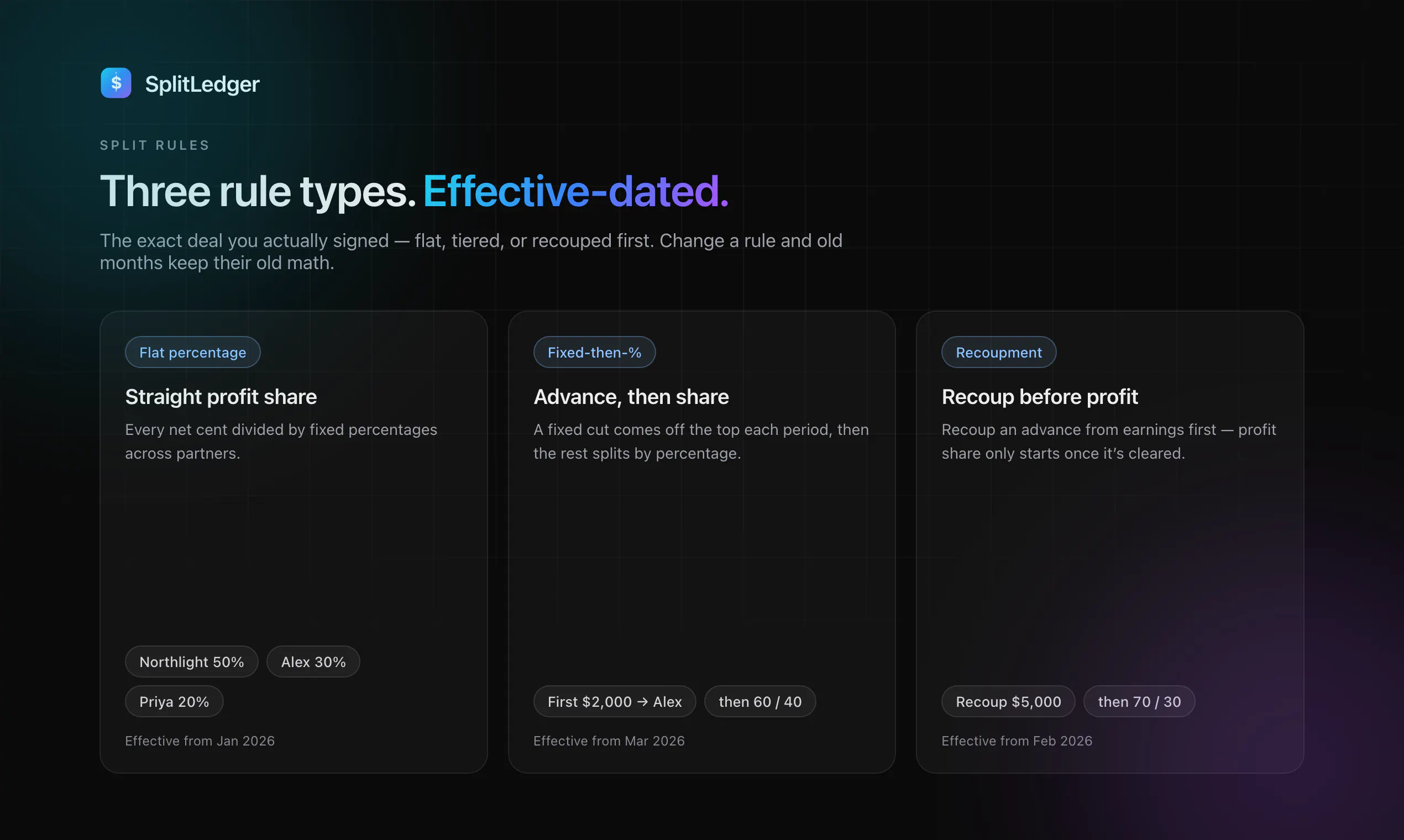This screenshot has width=1404, height=840.
Task: Click the Effective from Jan 2026 text
Action: tap(200, 741)
